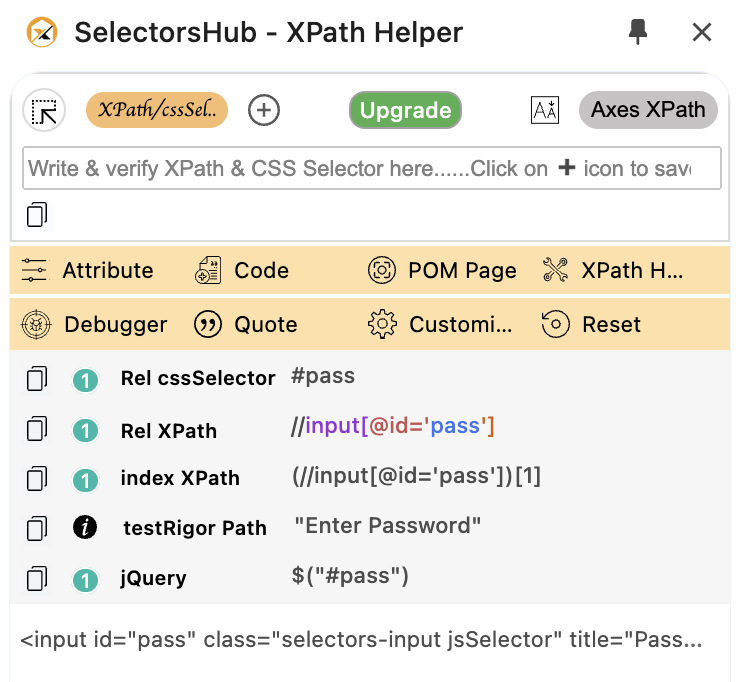Copy the Rel XPath value

pyautogui.click(x=37, y=429)
